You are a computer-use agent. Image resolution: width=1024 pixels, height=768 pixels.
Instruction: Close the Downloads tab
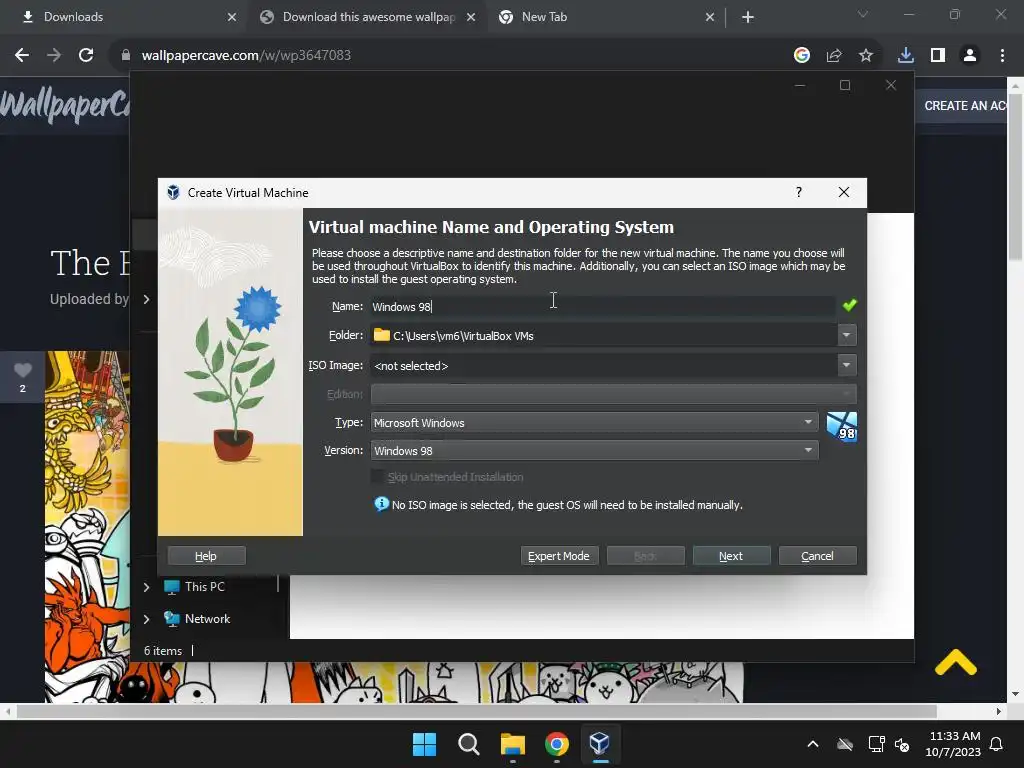232,17
